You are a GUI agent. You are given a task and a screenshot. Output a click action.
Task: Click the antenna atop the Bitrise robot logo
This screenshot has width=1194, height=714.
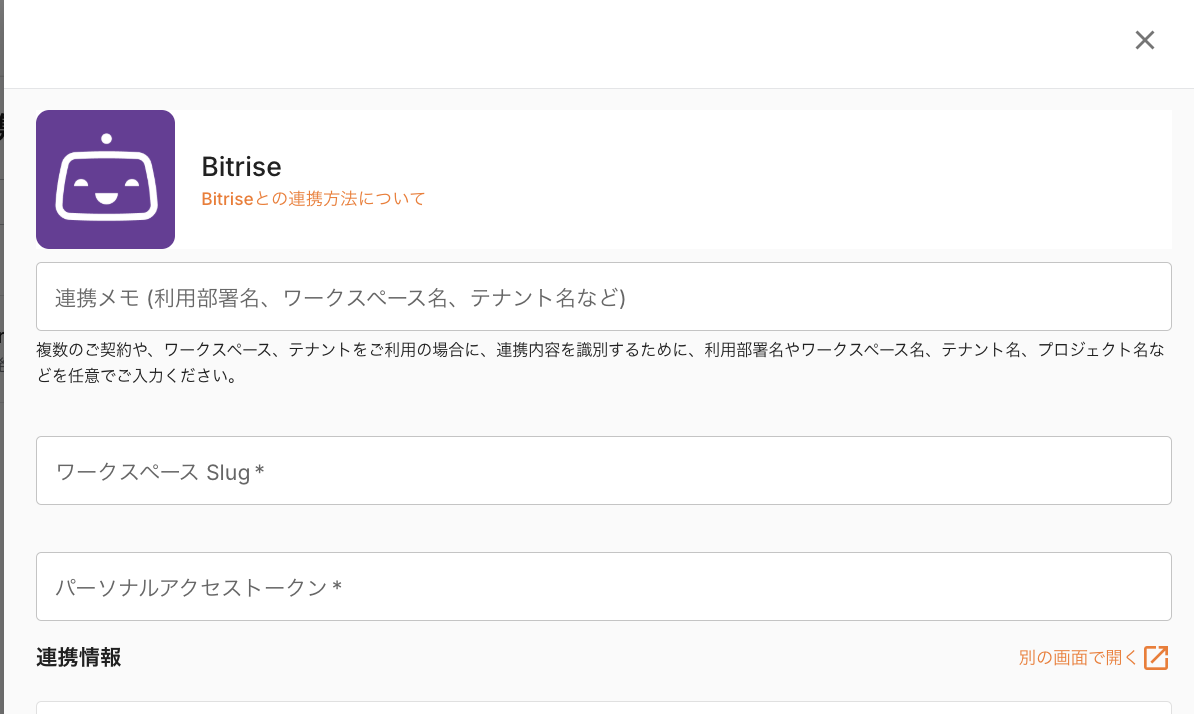pyautogui.click(x=105, y=138)
